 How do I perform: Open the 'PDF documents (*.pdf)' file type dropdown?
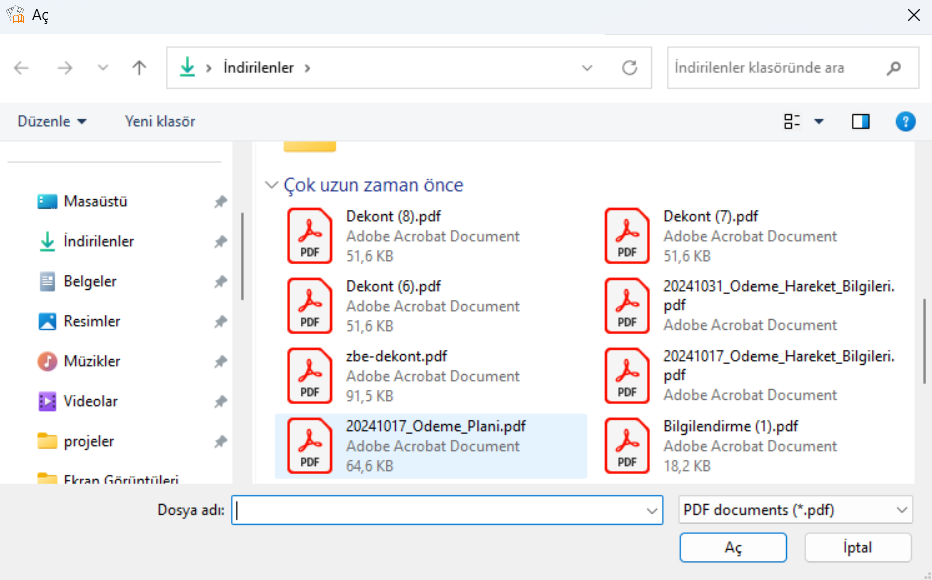point(795,510)
